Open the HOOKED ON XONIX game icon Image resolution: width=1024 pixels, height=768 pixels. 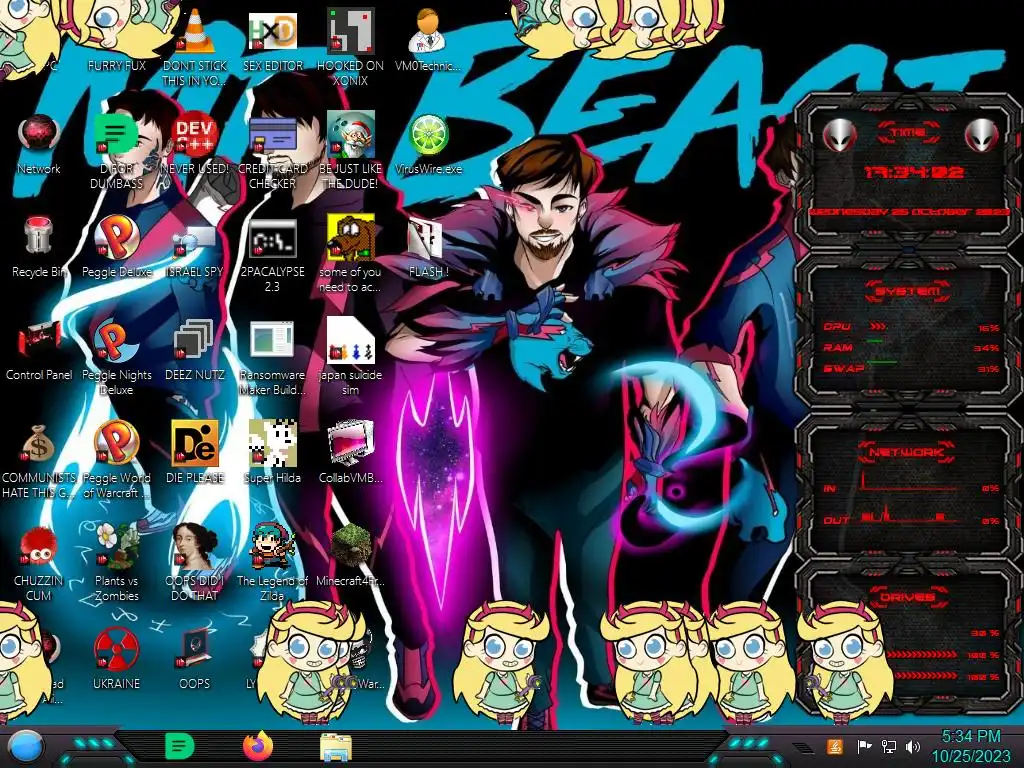(350, 31)
